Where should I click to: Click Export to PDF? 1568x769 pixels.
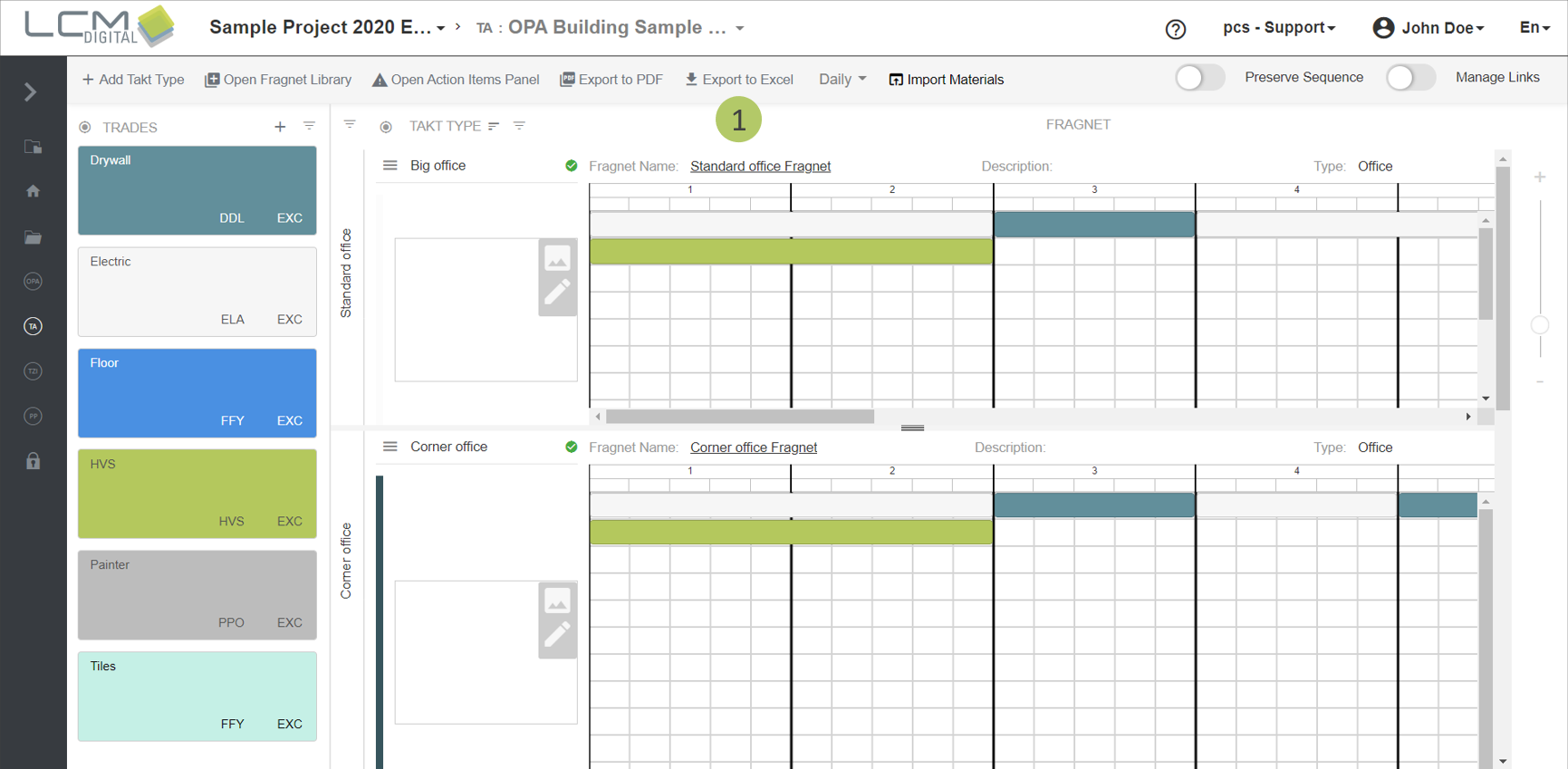point(611,80)
